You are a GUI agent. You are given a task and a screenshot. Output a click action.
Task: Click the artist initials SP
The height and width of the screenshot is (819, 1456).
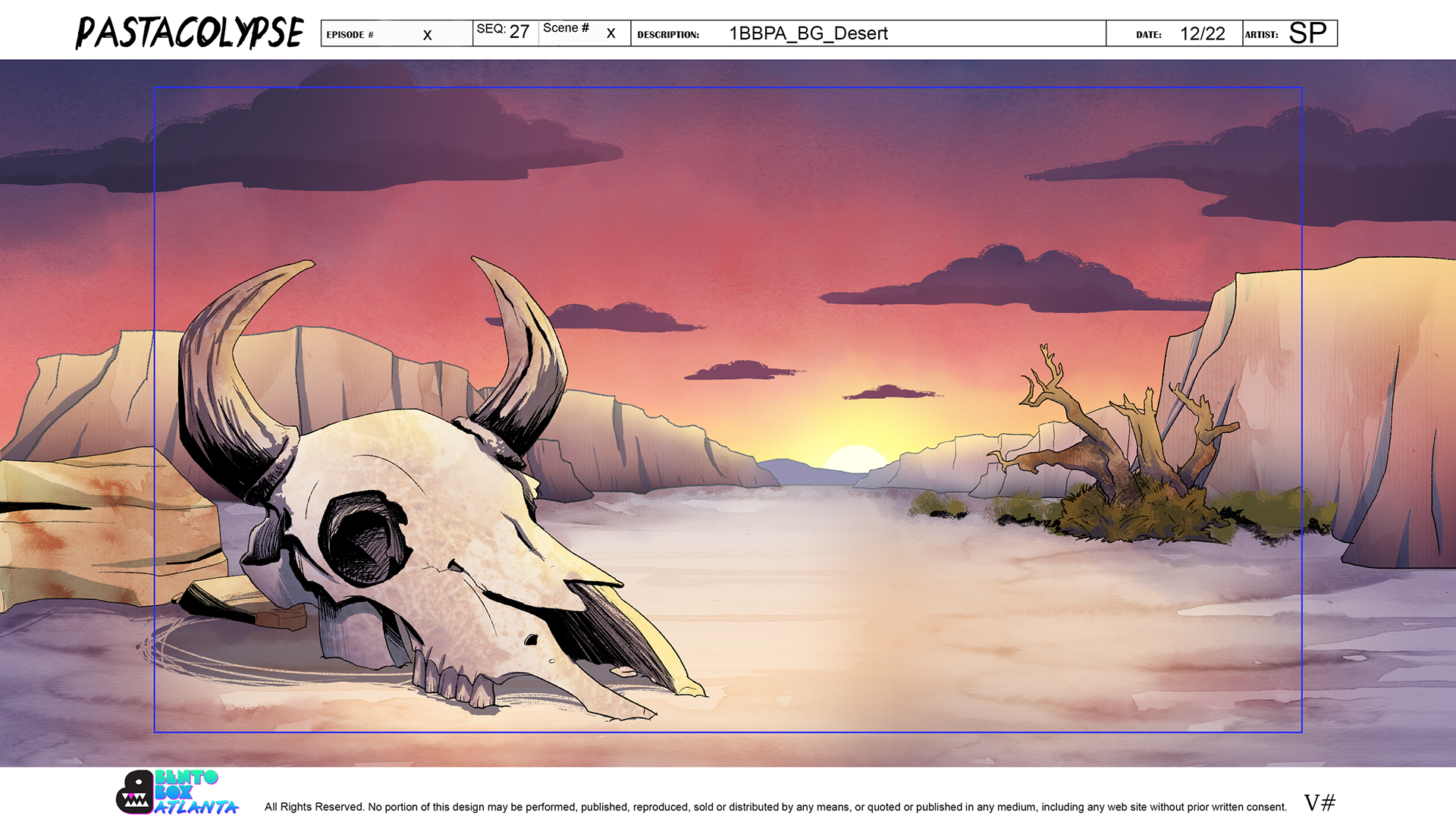pyautogui.click(x=1307, y=33)
